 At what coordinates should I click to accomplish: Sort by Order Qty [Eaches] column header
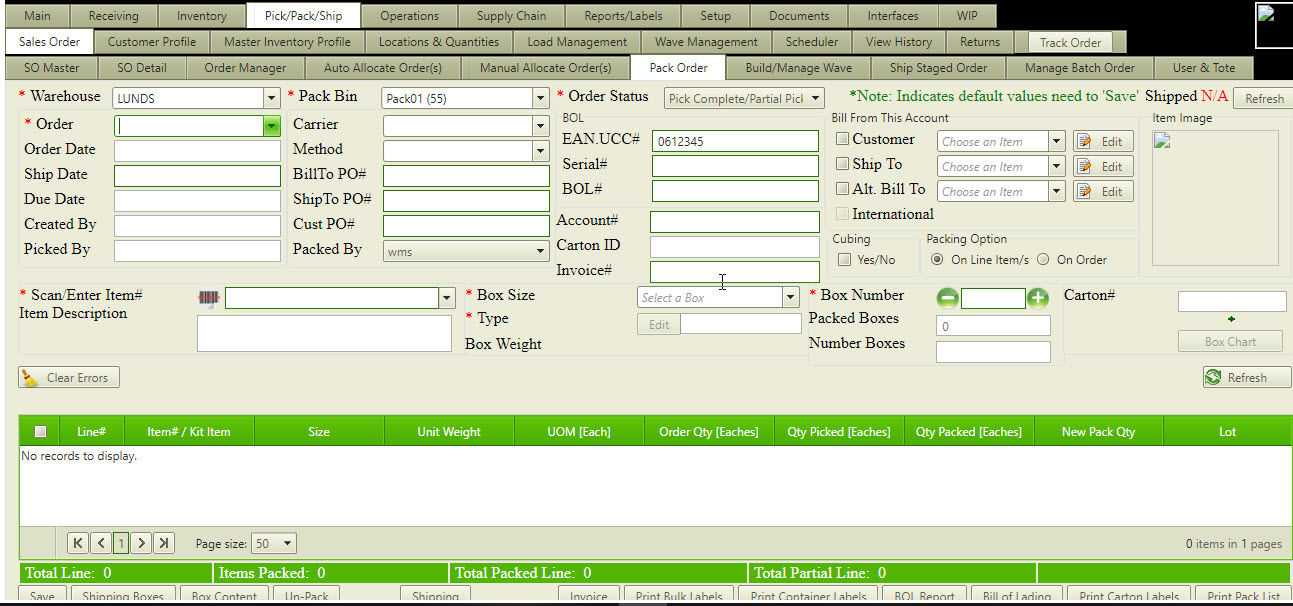(x=709, y=432)
